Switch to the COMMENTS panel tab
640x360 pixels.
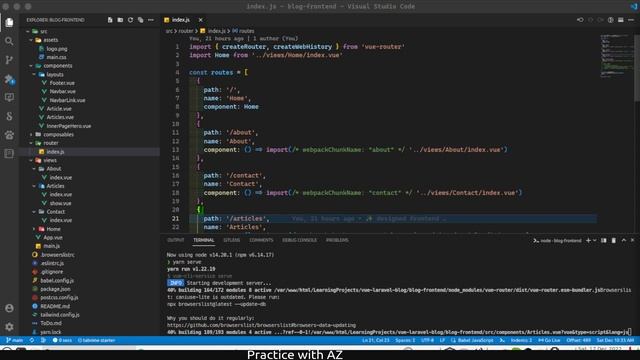coord(261,240)
